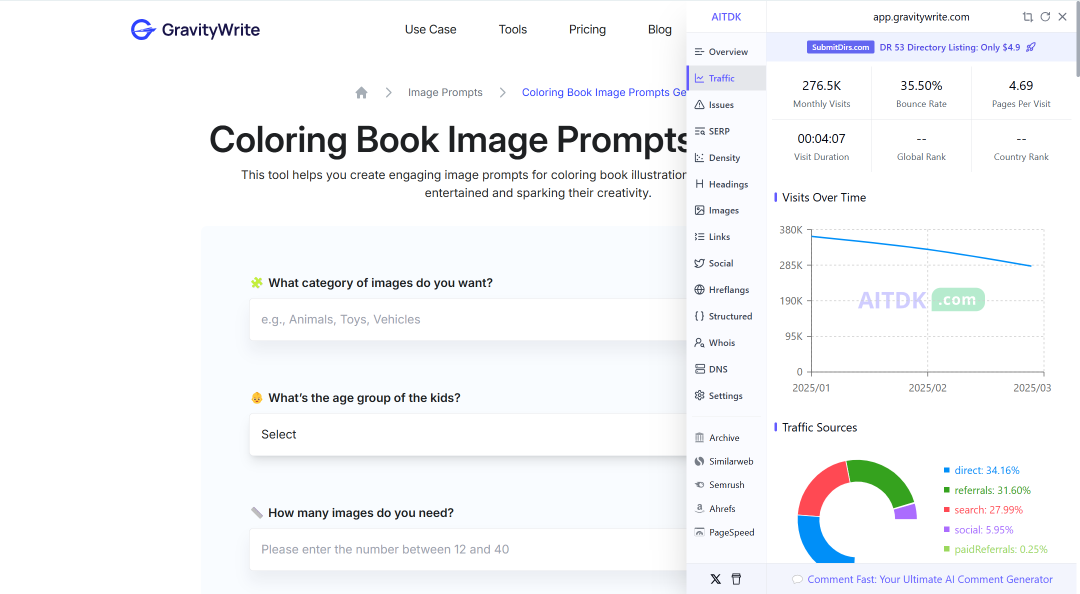Click the Visits Over Time heading
Viewport: 1080px width, 594px height.
pyautogui.click(x=824, y=197)
